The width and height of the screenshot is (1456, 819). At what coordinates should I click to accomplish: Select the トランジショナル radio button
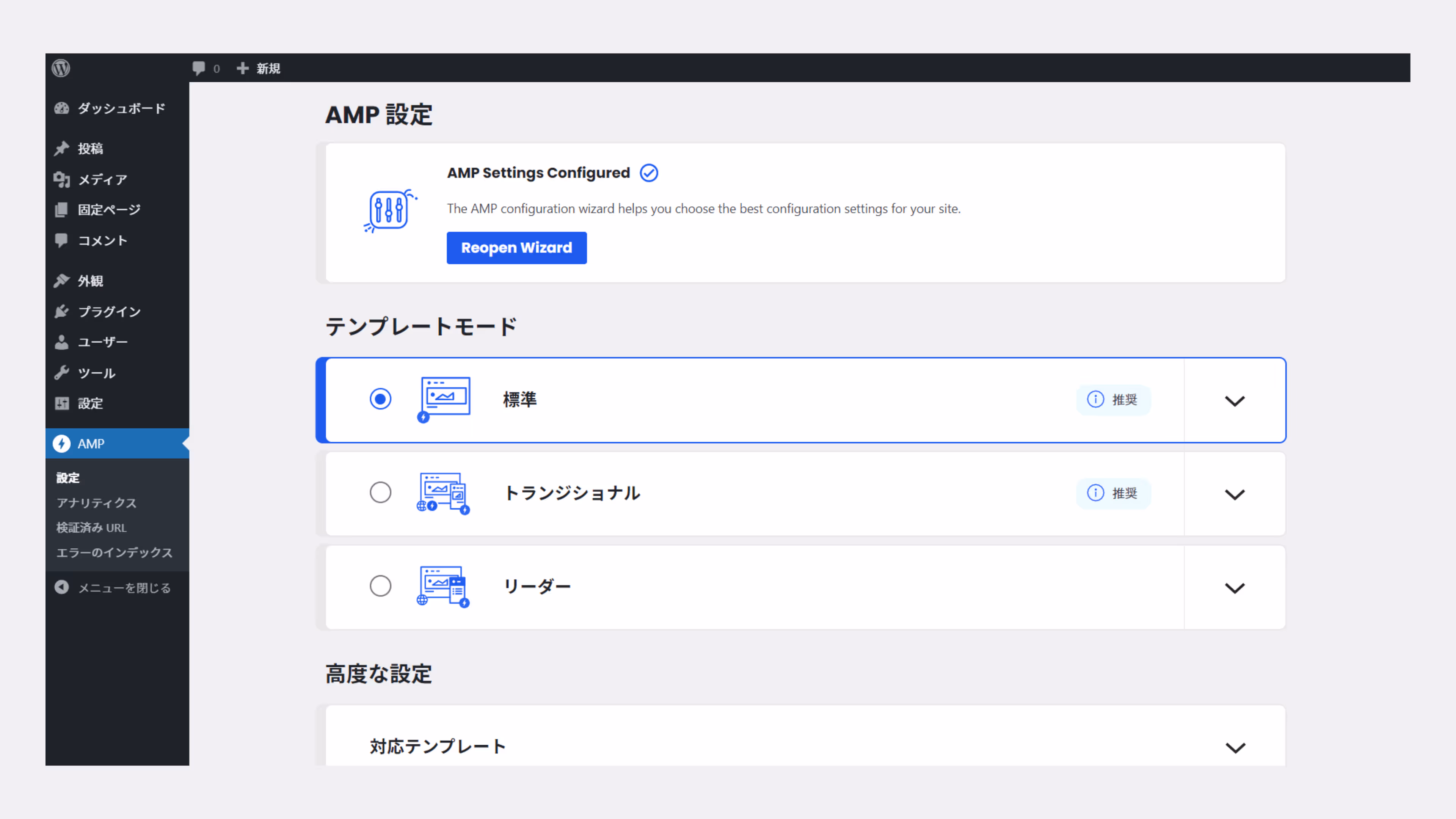380,492
